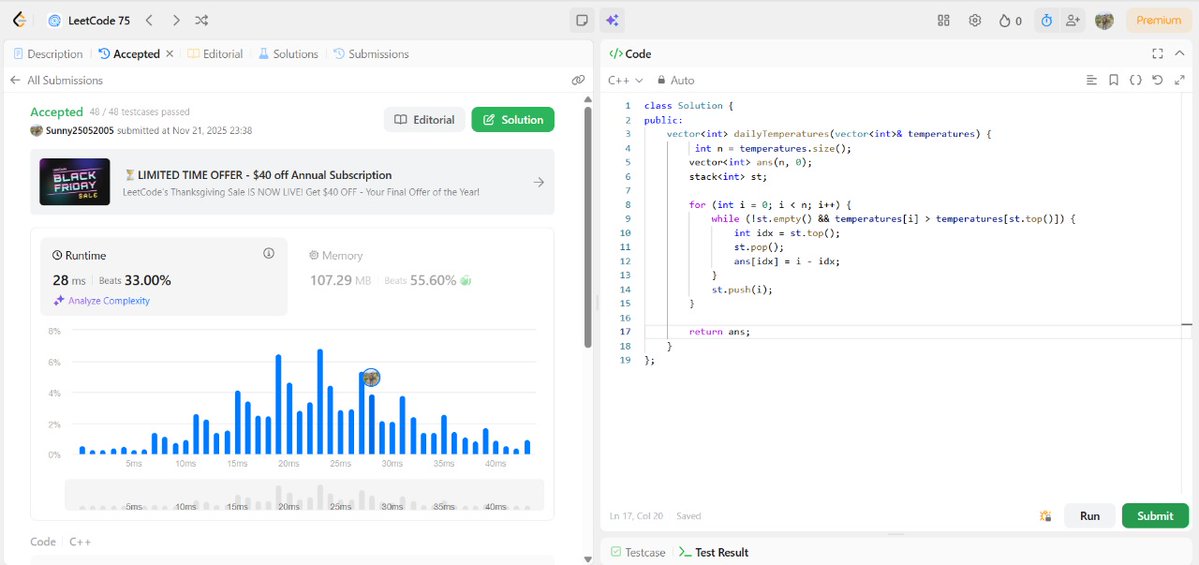Switch to the Submissions tab
Screen dimensions: 1199x565
point(371,54)
